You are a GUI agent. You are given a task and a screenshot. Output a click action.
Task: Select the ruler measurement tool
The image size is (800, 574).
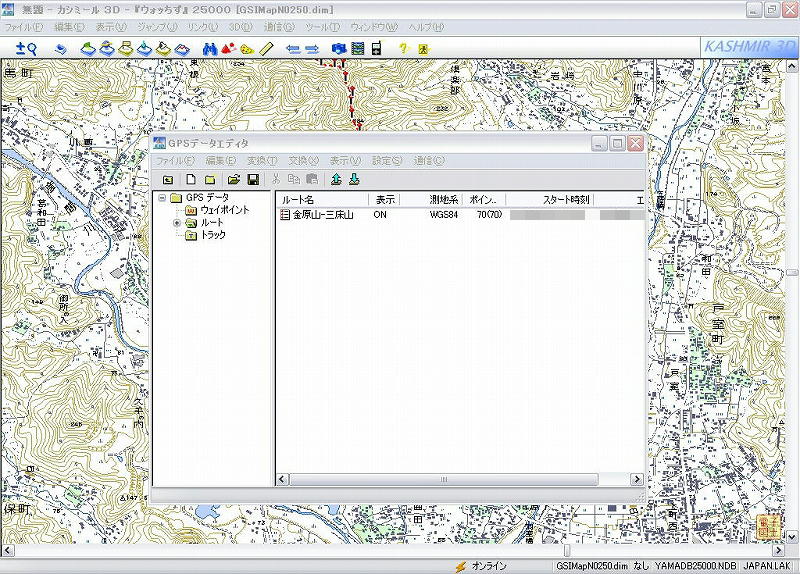coord(266,49)
